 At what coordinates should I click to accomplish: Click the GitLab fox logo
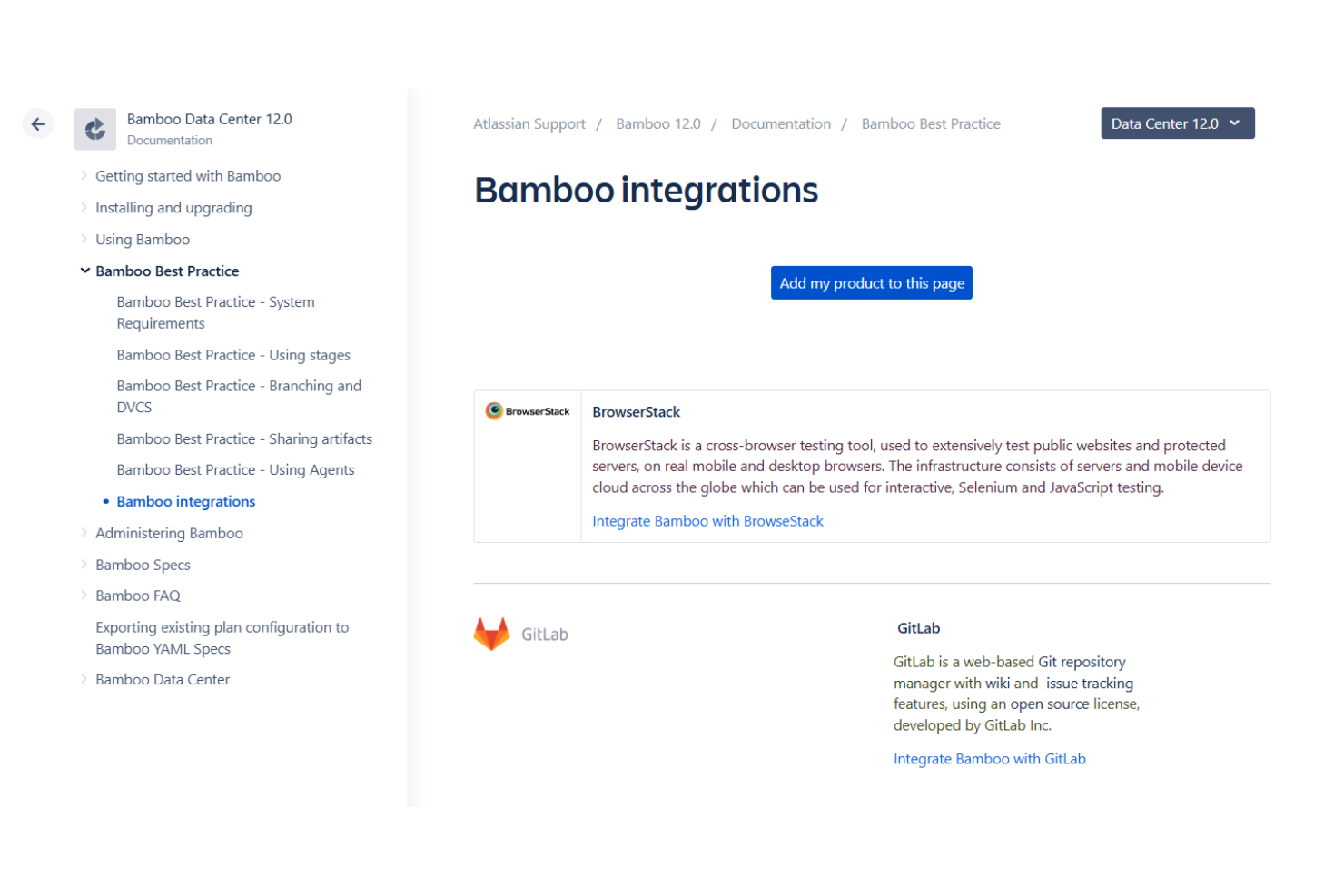(x=491, y=635)
